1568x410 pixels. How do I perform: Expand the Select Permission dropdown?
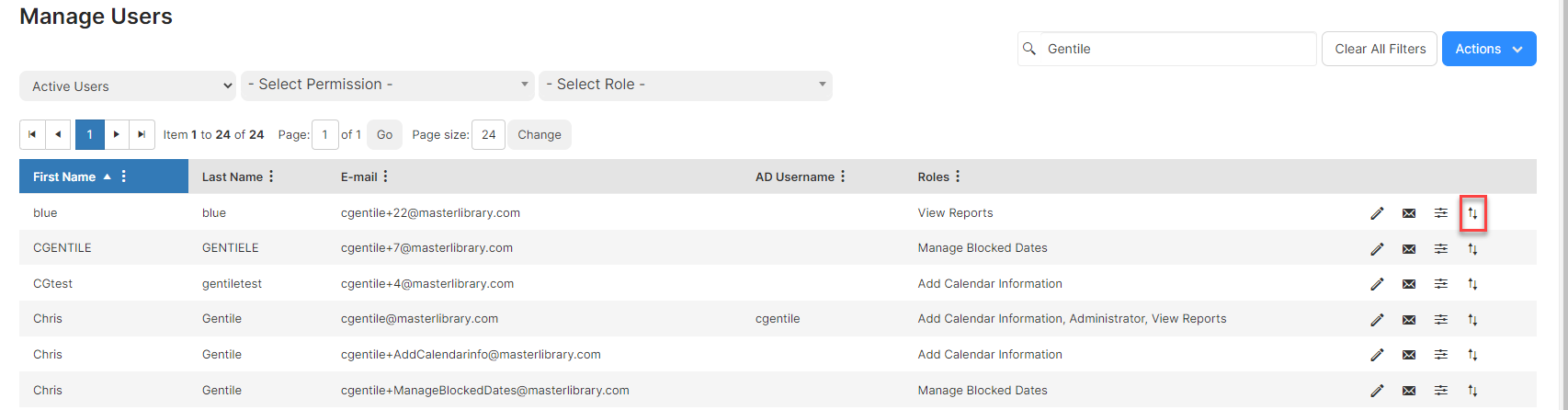click(388, 85)
